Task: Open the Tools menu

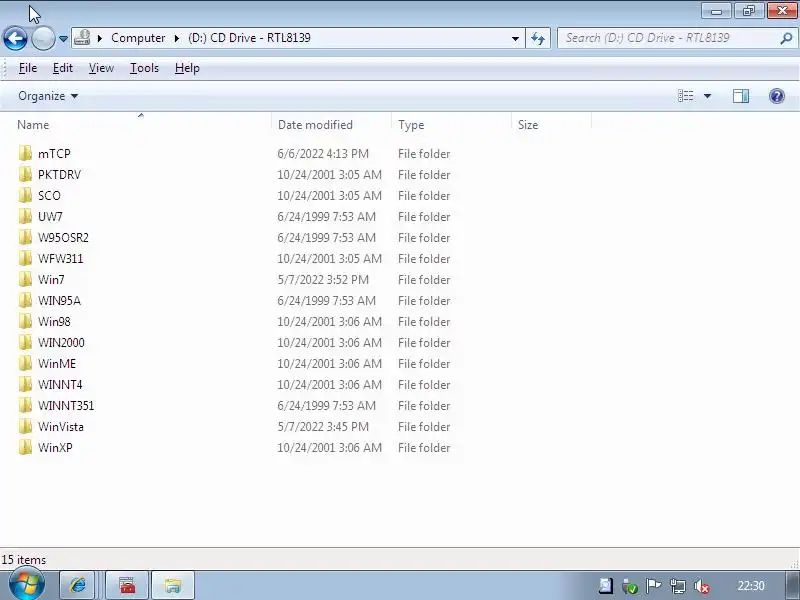Action: click(144, 68)
